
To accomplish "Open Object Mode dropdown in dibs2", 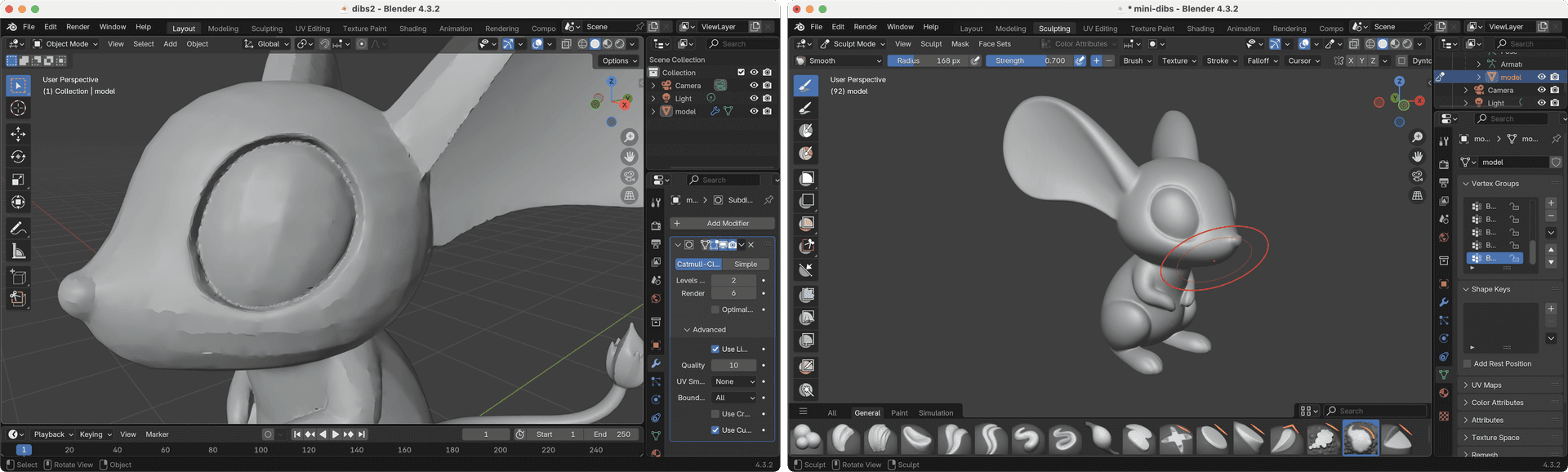I will [x=66, y=44].
